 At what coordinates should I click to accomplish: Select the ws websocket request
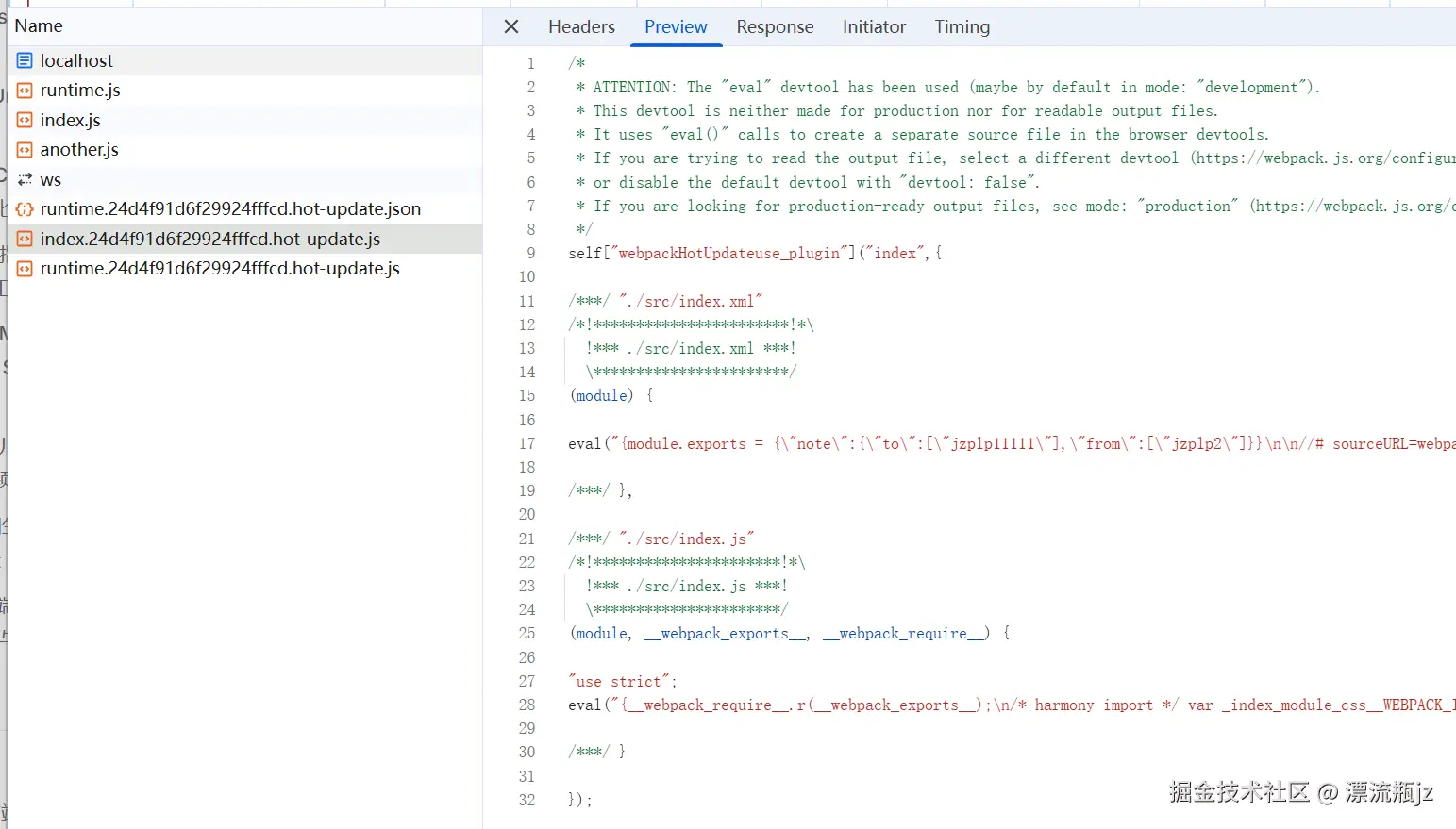tap(245, 179)
